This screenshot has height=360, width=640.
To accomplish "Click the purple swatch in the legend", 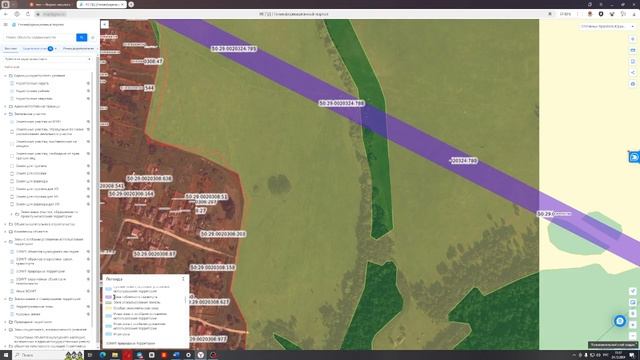I will click(109, 297).
